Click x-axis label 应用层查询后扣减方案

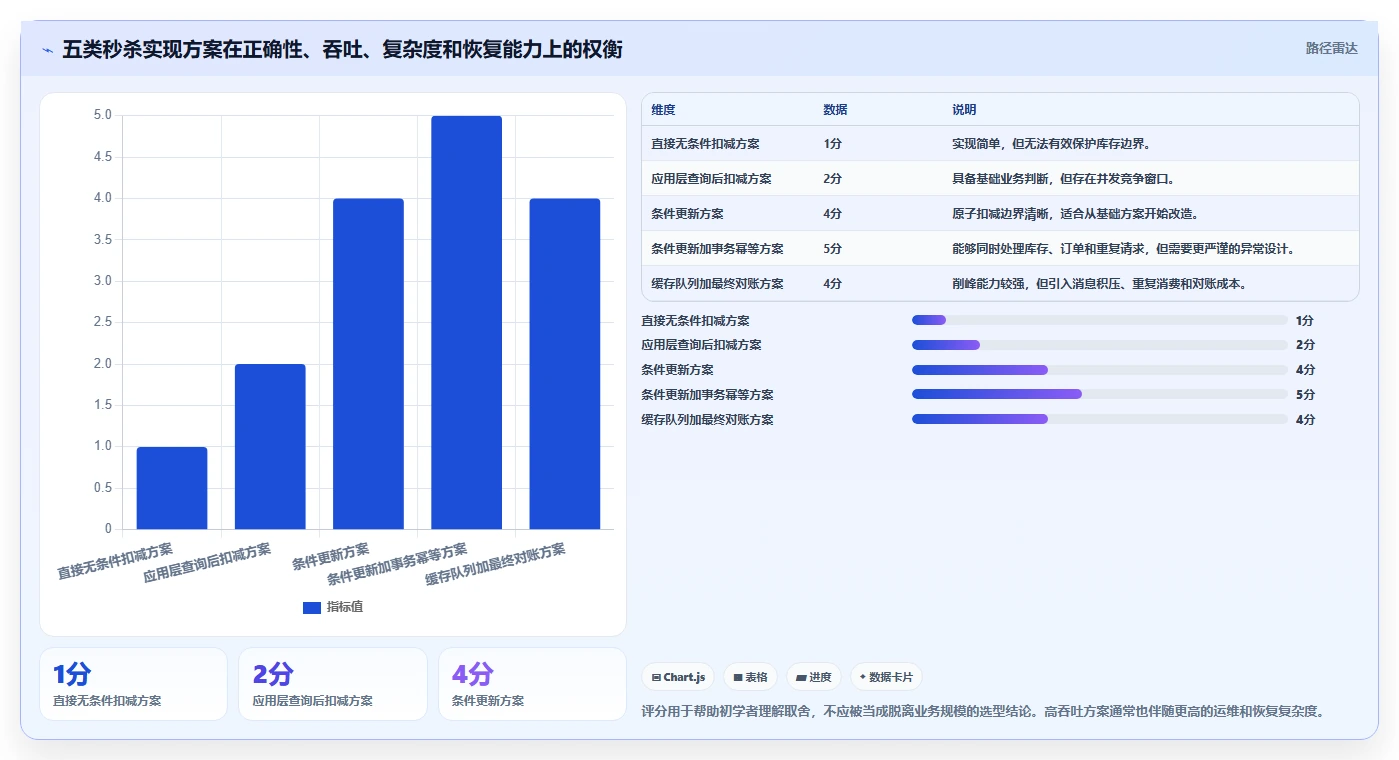208,563
